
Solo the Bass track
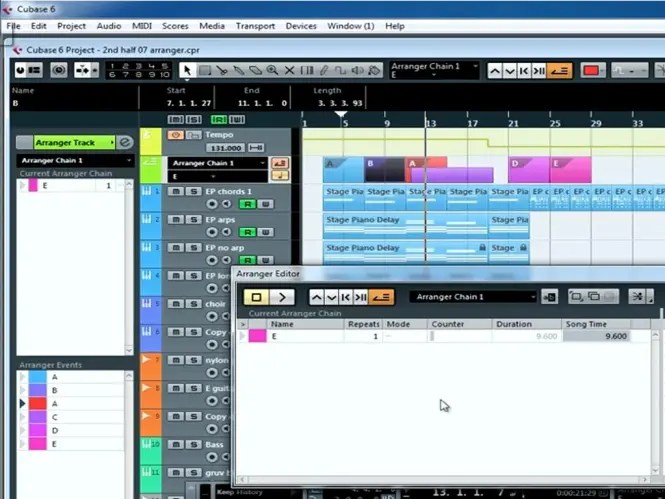tap(193, 444)
